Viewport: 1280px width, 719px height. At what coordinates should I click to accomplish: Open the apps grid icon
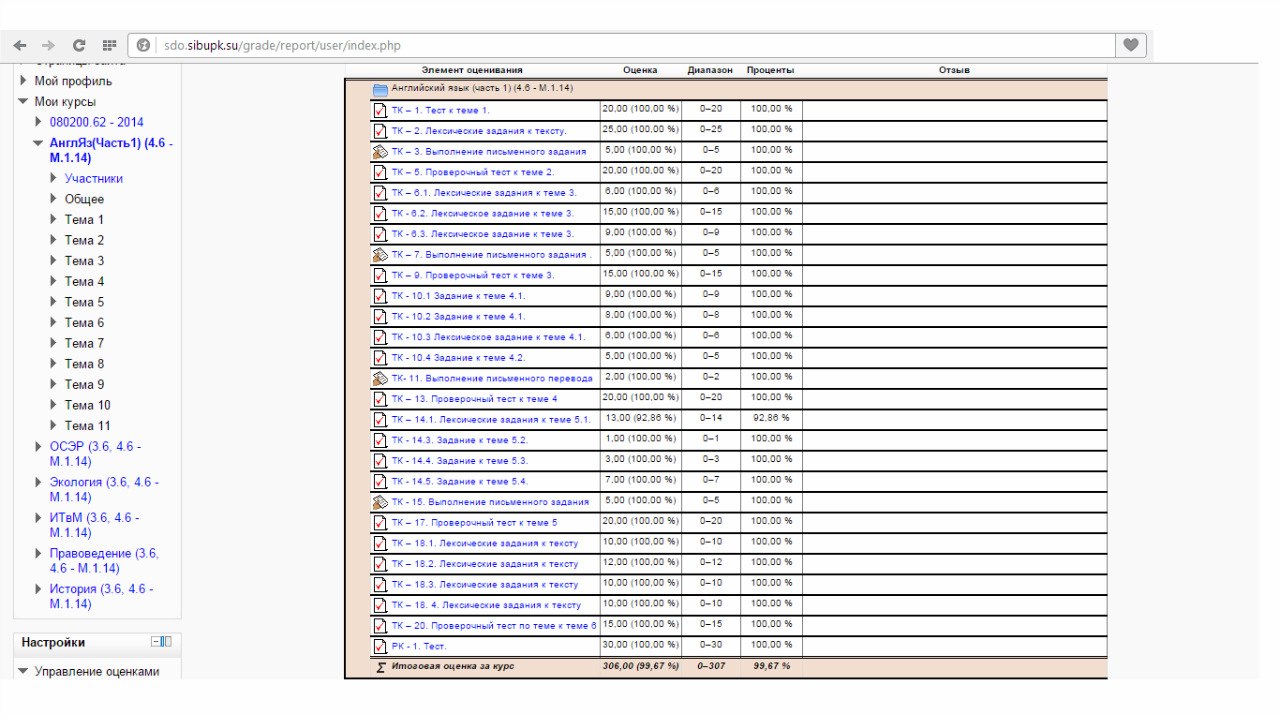click(x=109, y=45)
